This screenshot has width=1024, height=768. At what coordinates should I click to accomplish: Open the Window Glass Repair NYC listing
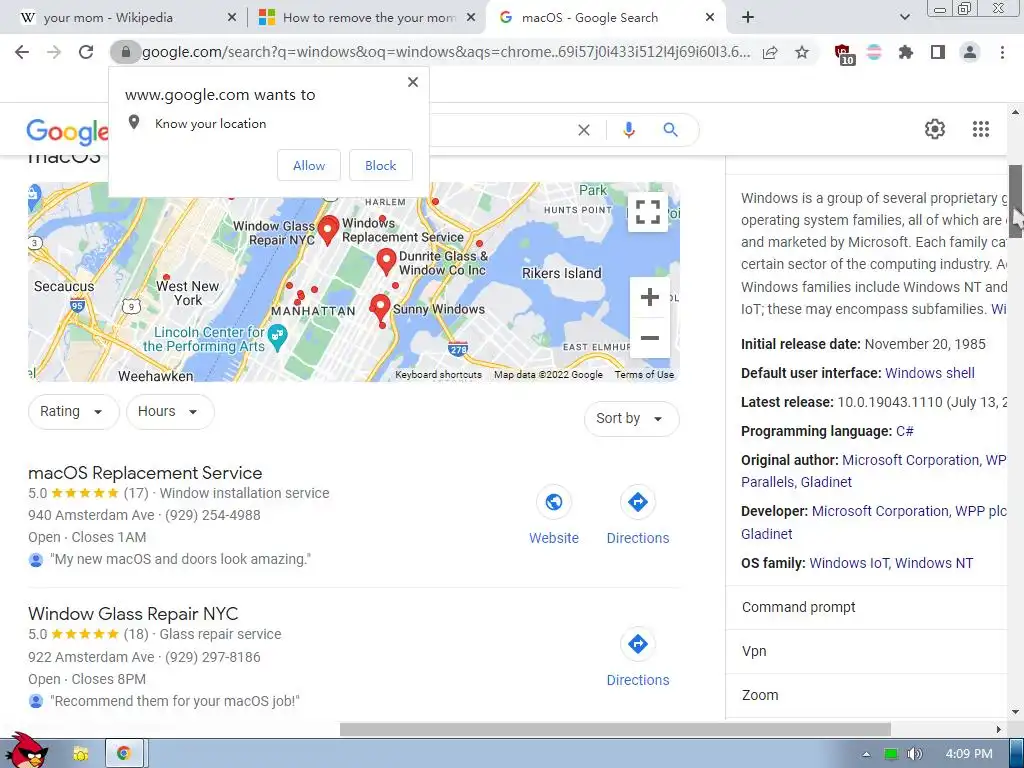(133, 614)
